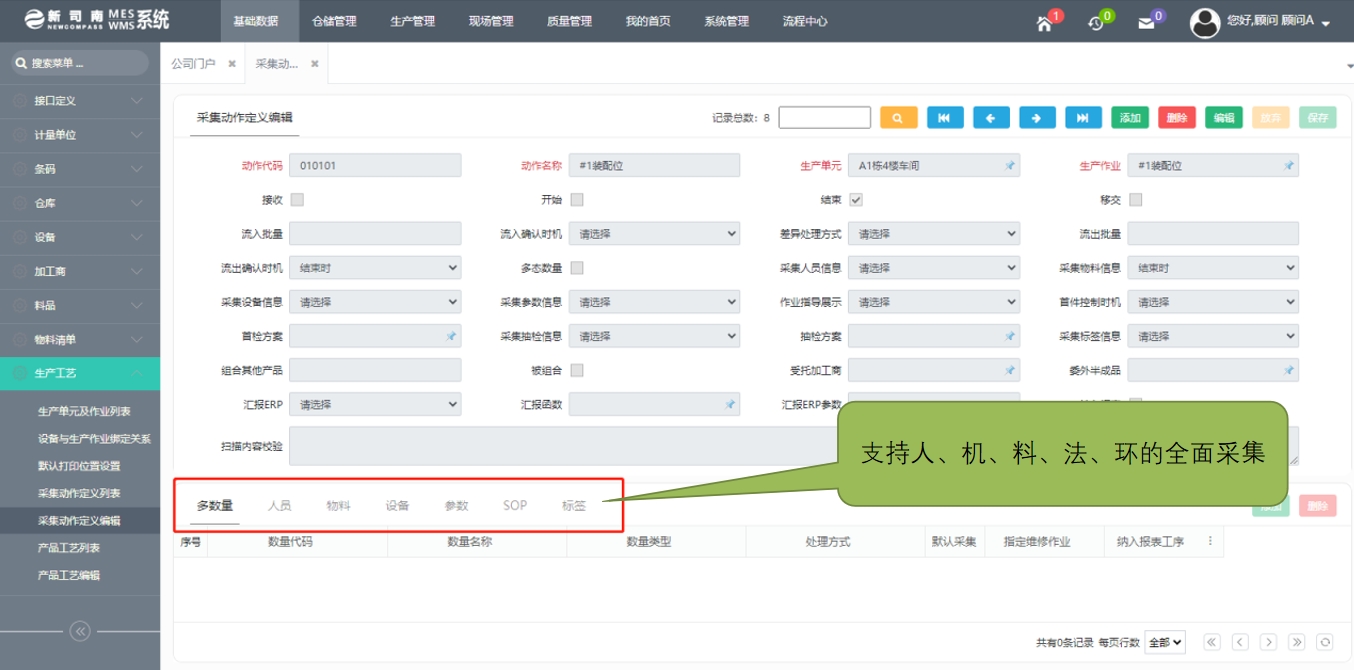Open the mail messages icon
The height and width of the screenshot is (670, 1354).
pos(1147,23)
